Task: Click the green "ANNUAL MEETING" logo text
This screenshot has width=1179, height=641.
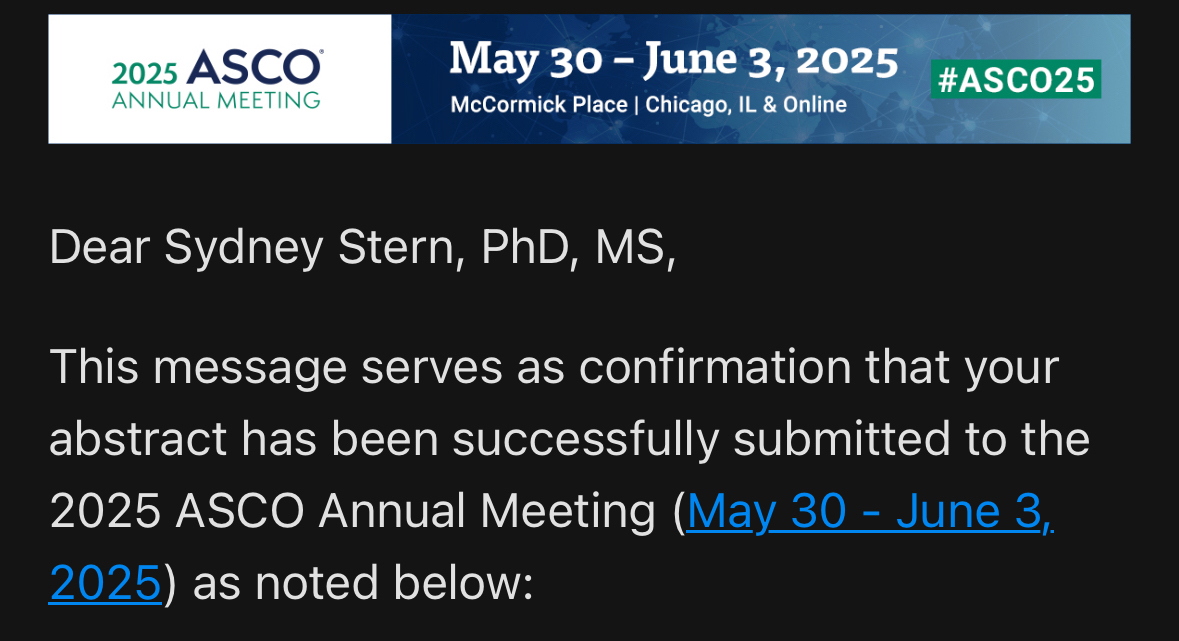Action: click(217, 100)
